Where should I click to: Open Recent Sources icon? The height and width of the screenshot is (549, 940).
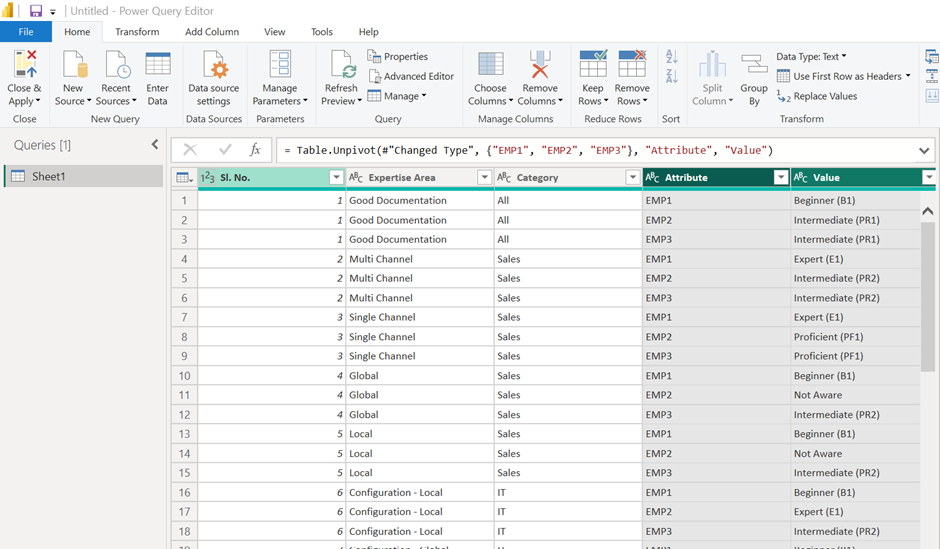(117, 64)
